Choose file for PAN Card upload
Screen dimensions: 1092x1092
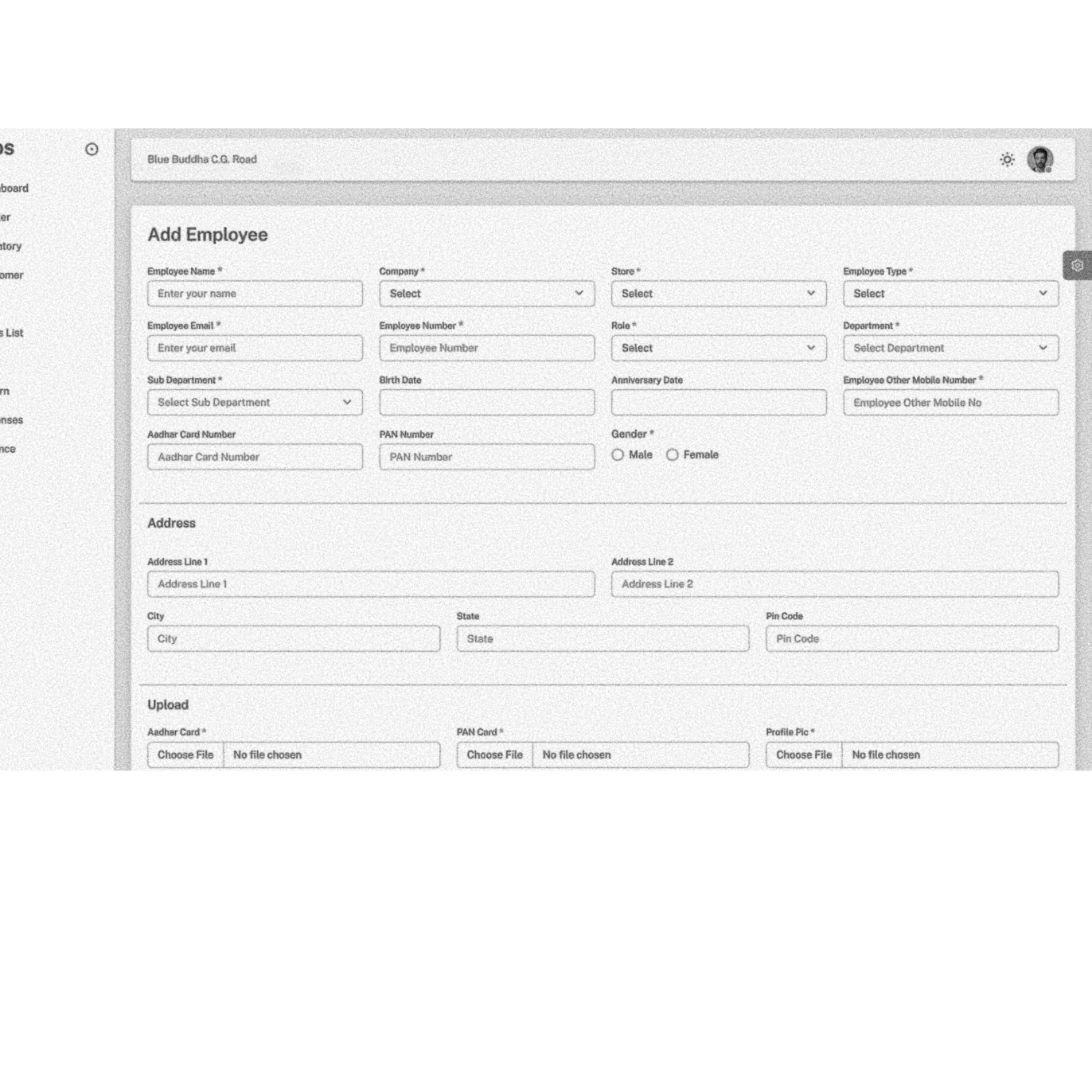[x=494, y=755]
